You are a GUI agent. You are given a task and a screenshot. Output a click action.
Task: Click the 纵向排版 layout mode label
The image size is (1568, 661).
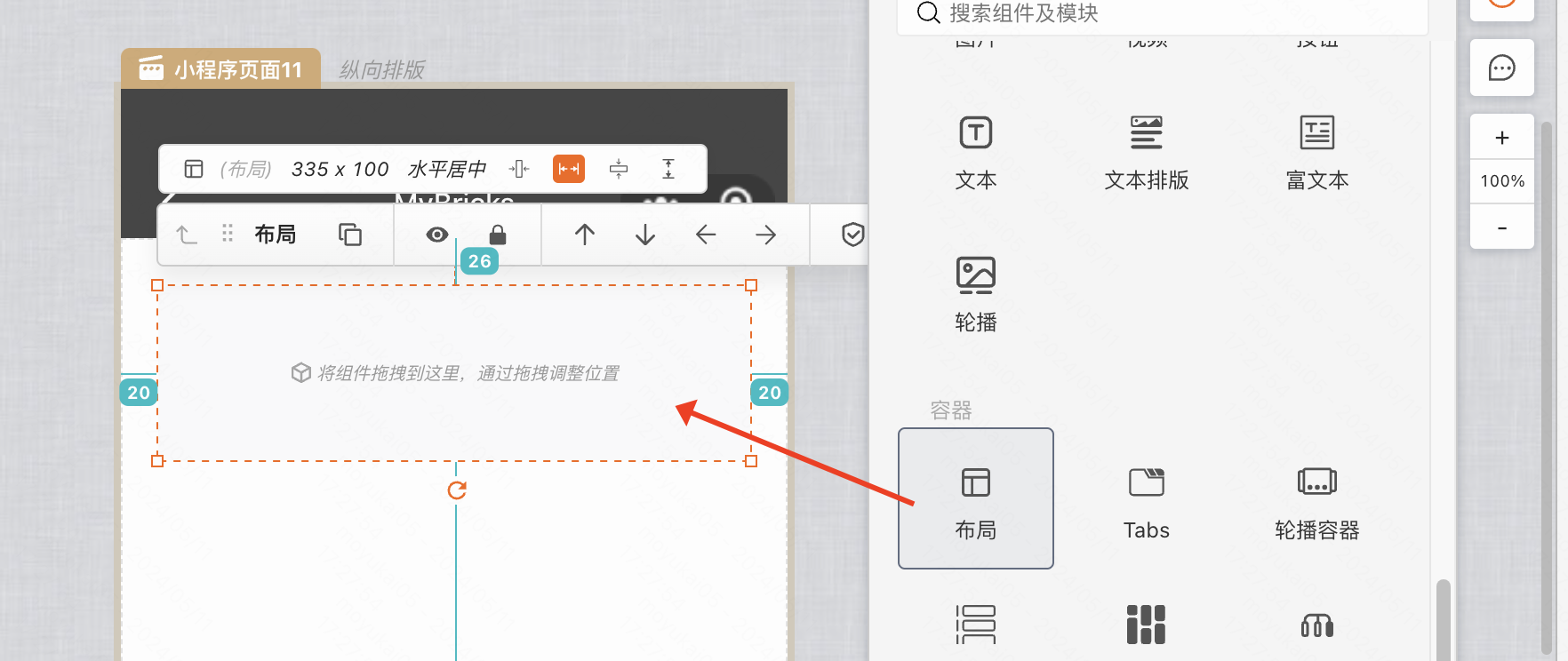click(x=382, y=69)
